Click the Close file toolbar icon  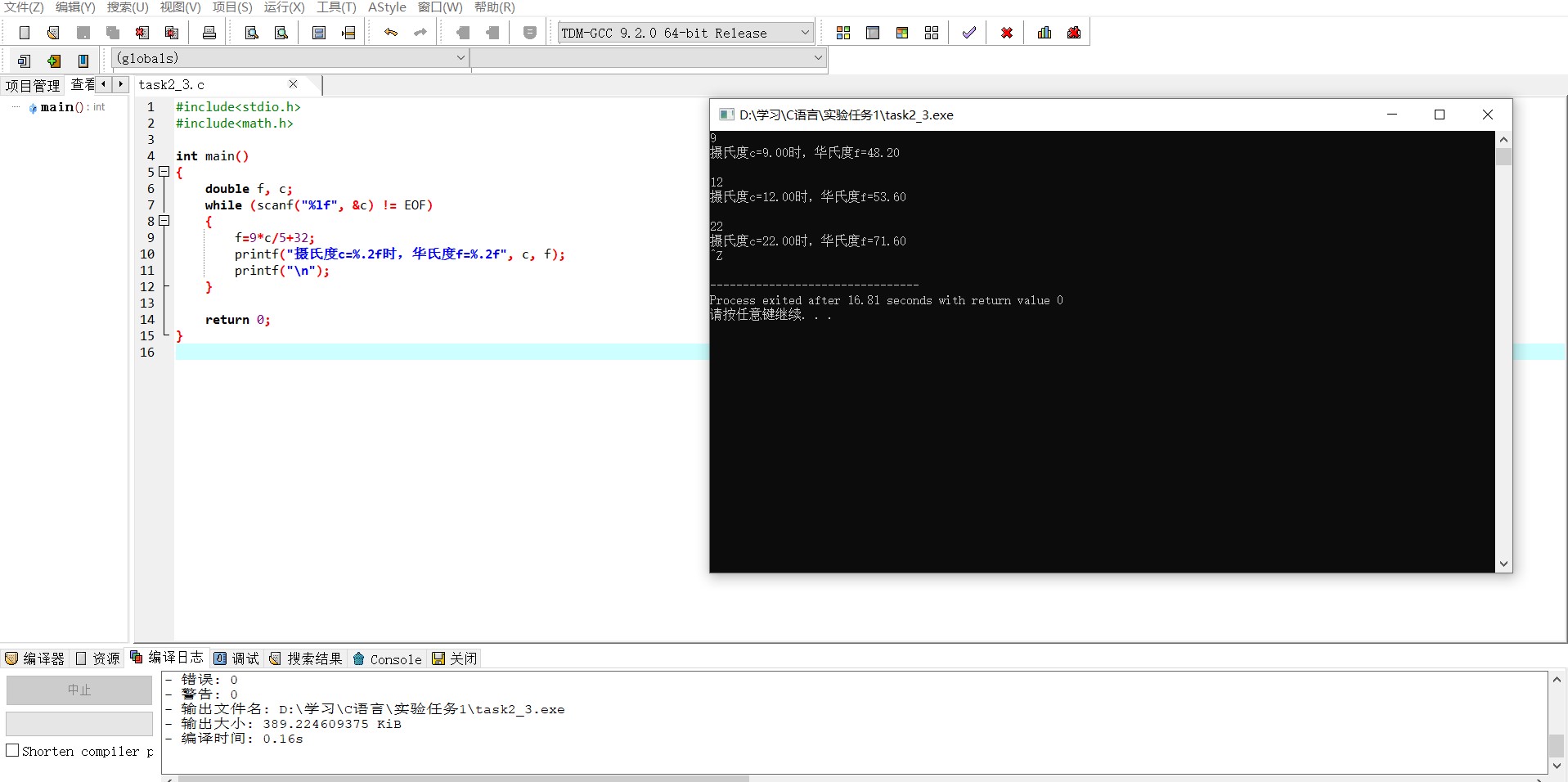(x=142, y=33)
